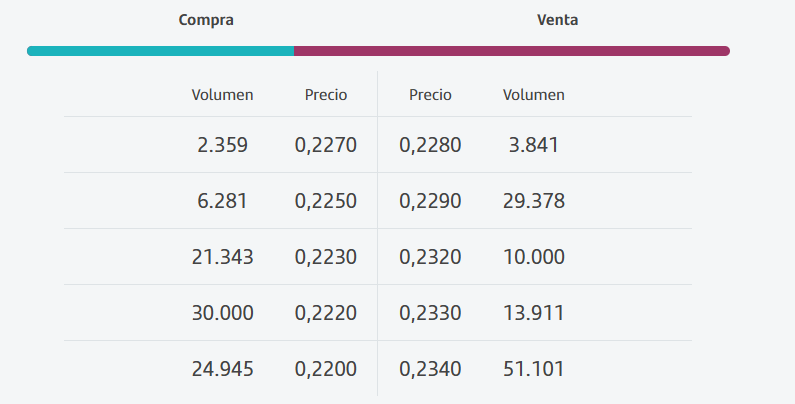795x404 pixels.
Task: Click the sell-side Precio column header
Action: 430,95
